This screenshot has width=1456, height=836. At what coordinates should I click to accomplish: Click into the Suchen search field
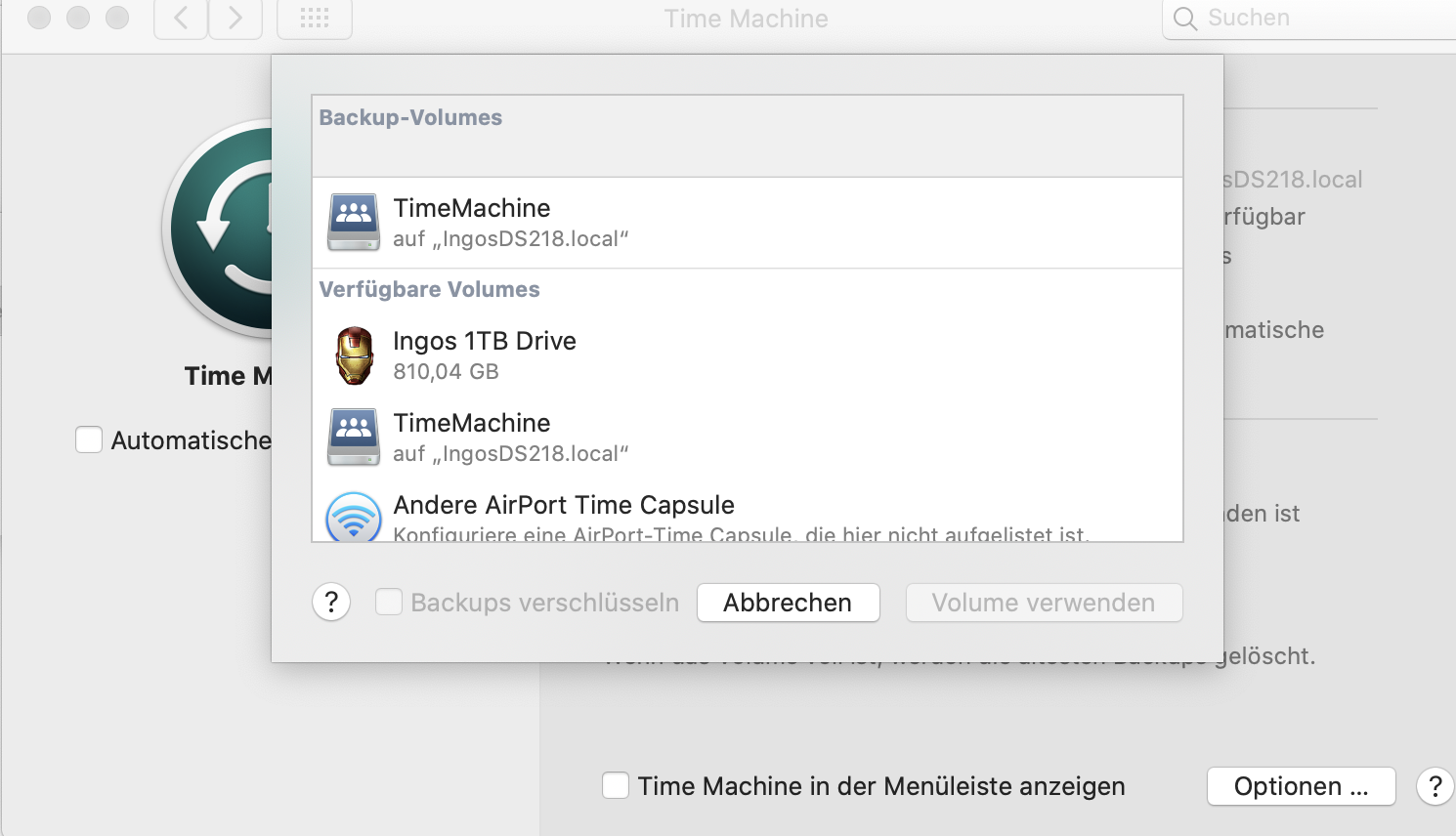(x=1309, y=19)
